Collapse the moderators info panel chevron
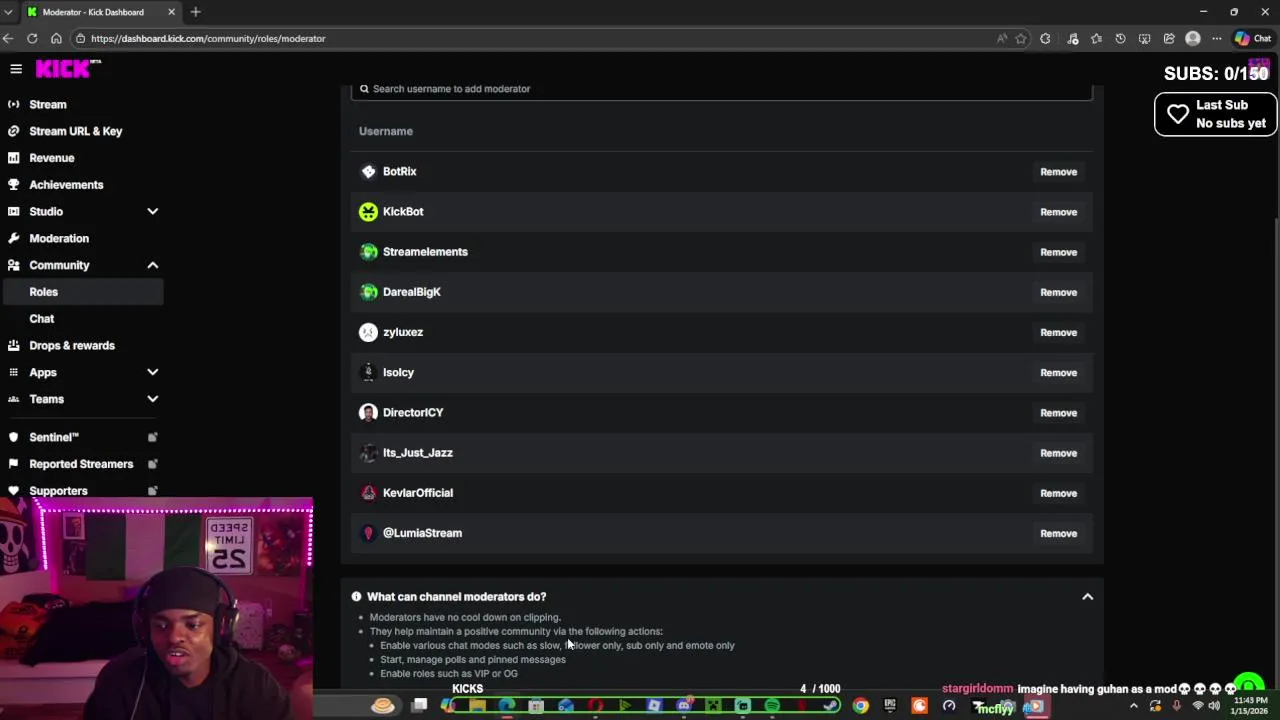 [1087, 597]
